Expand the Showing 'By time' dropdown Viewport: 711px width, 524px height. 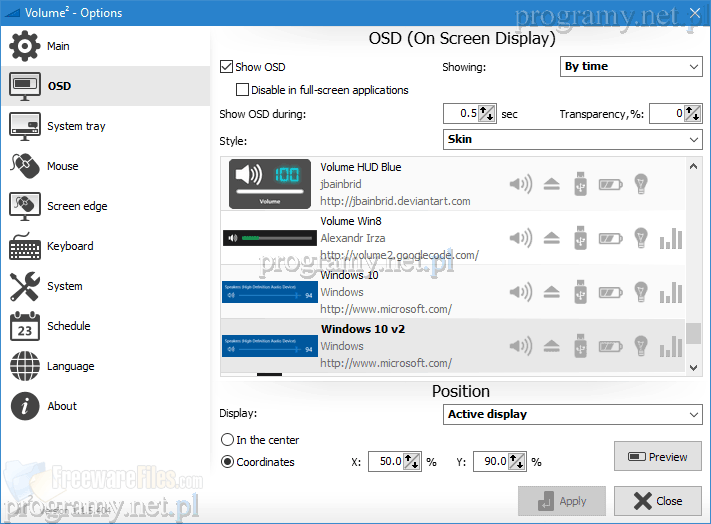(631, 67)
